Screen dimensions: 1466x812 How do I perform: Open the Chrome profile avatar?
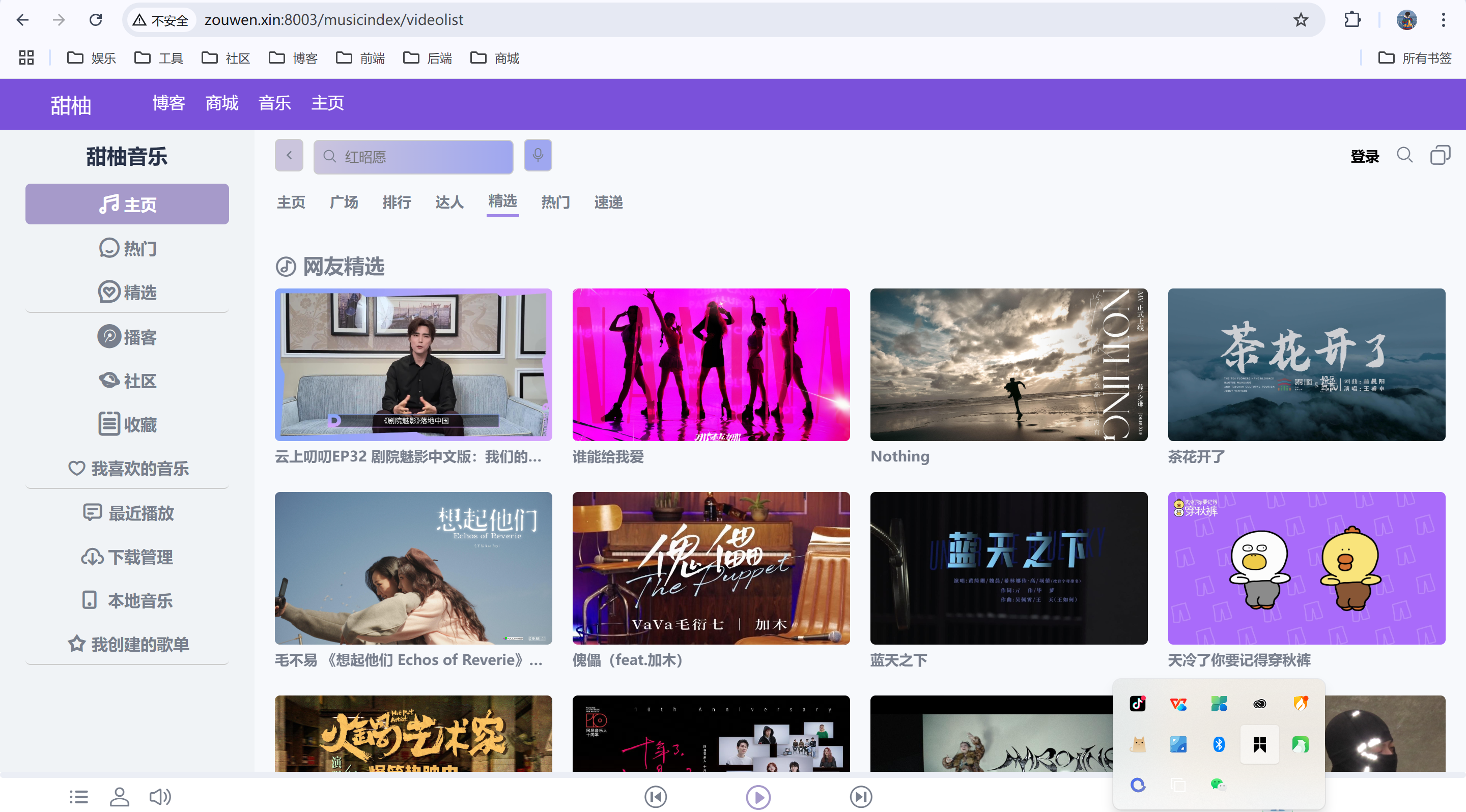click(x=1406, y=20)
